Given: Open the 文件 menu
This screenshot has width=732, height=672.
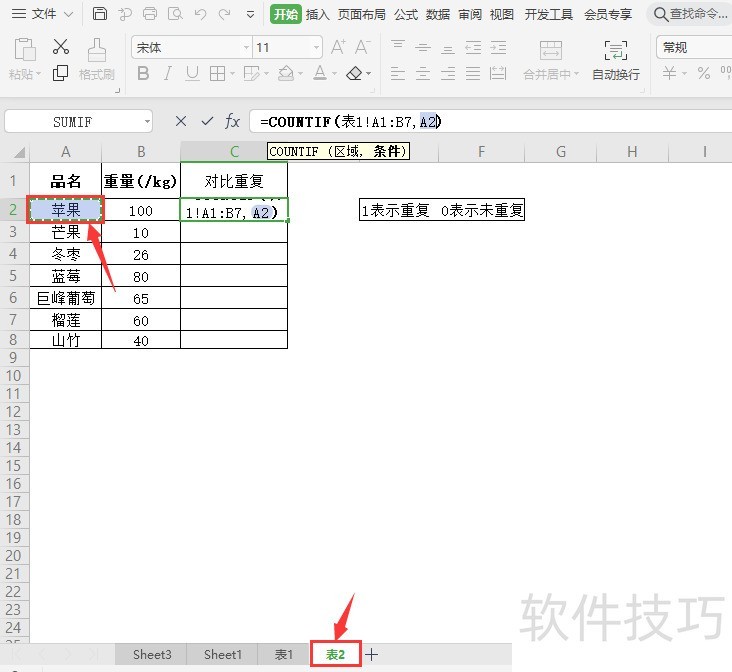Looking at the screenshot, I should [x=42, y=14].
